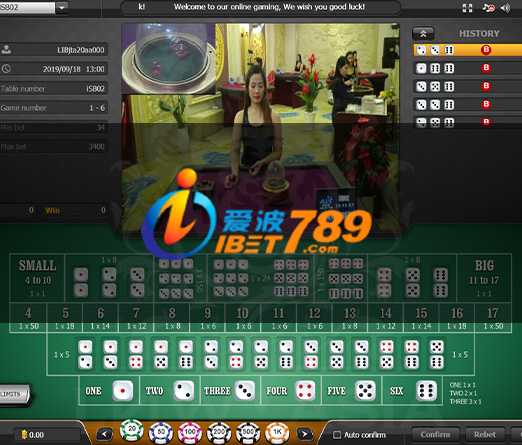Bet on single number FIVE

pos(352,390)
